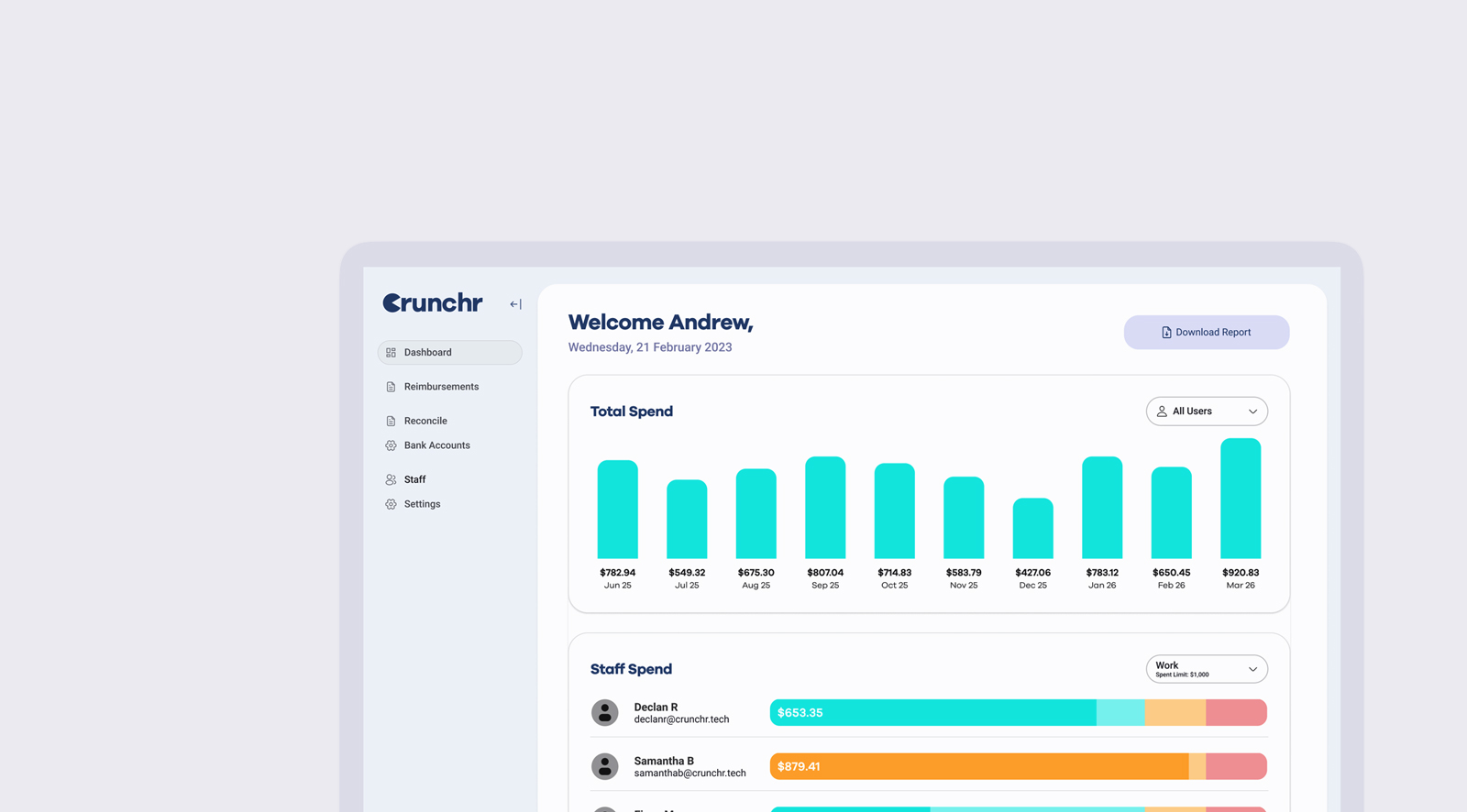Click the Staff Spend heading
The height and width of the screenshot is (812, 1467).
631,669
